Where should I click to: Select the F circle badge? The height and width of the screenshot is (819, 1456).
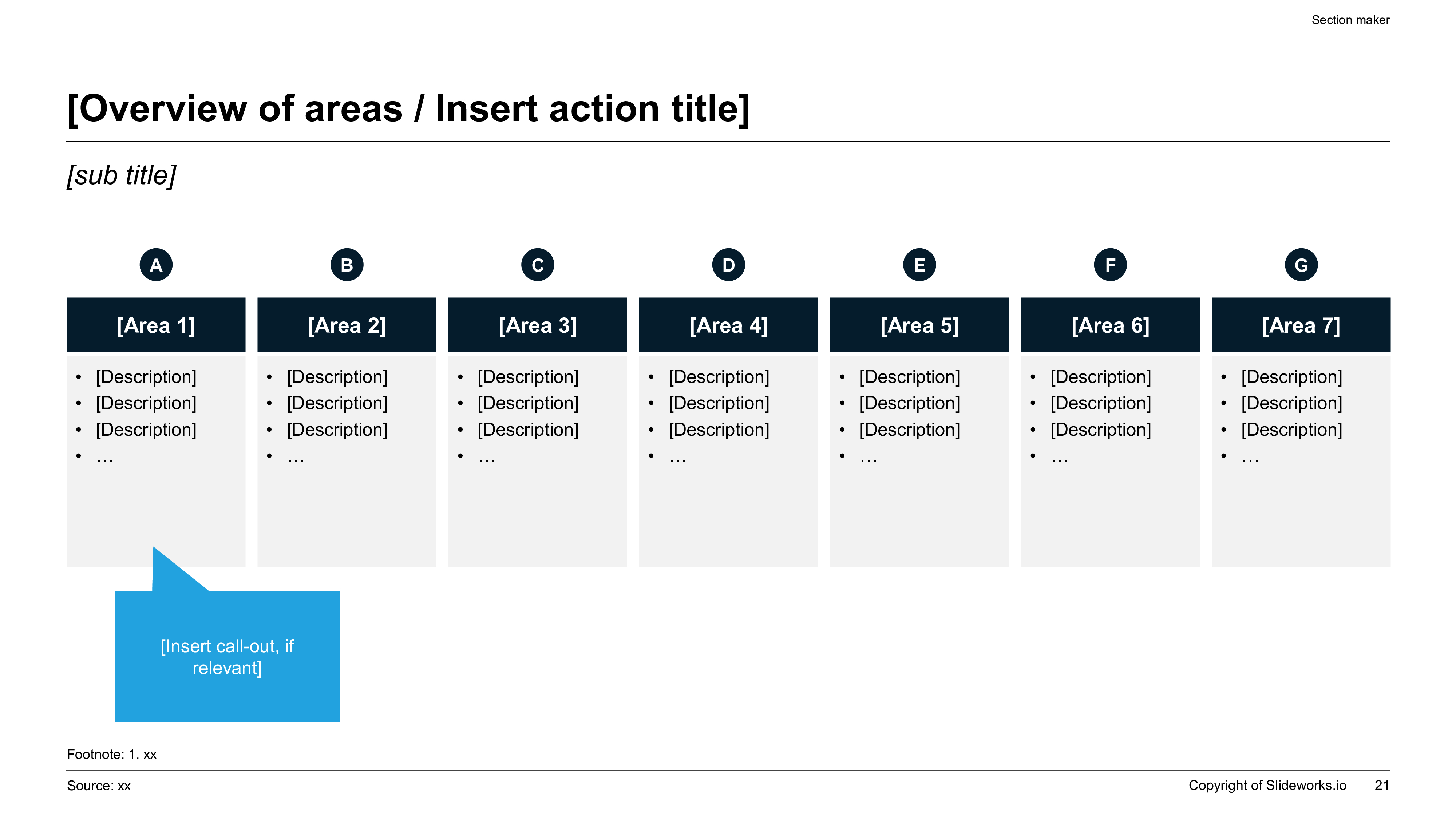tap(1110, 265)
